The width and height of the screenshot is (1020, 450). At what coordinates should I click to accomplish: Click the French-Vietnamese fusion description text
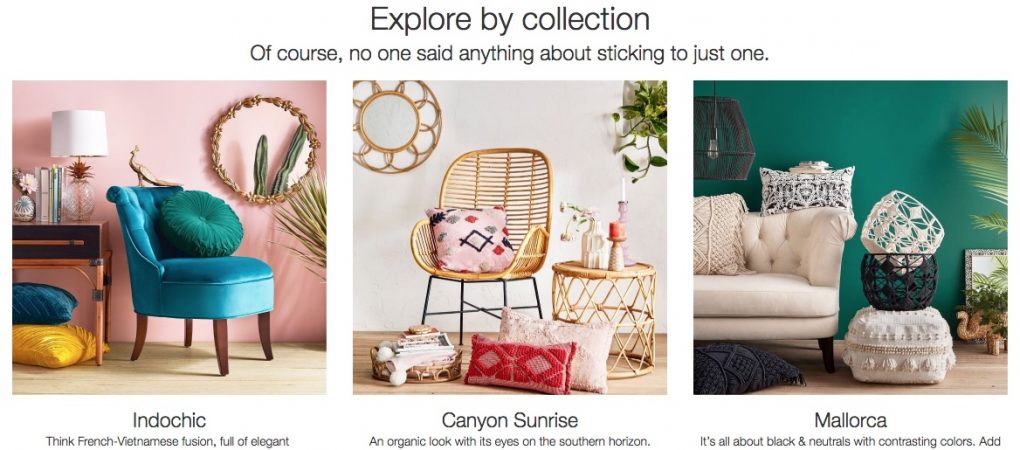tap(167, 442)
